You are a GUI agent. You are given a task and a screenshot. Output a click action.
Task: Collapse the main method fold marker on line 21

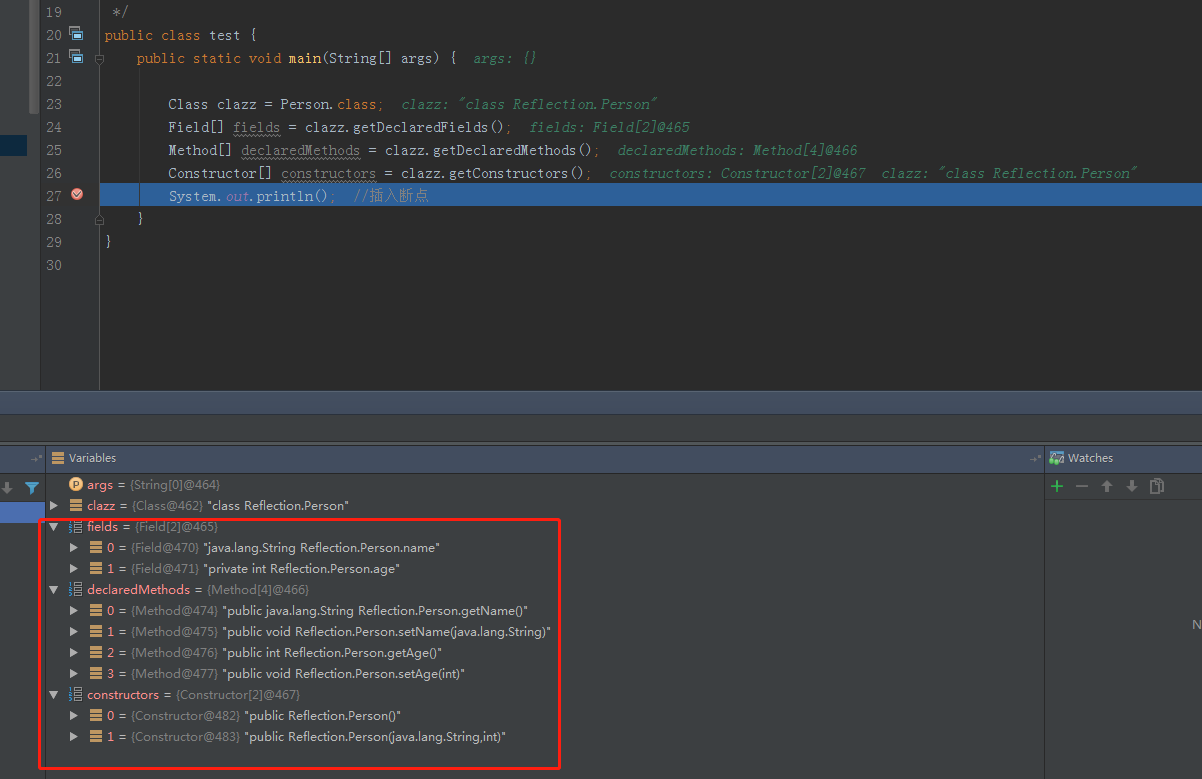[x=99, y=59]
